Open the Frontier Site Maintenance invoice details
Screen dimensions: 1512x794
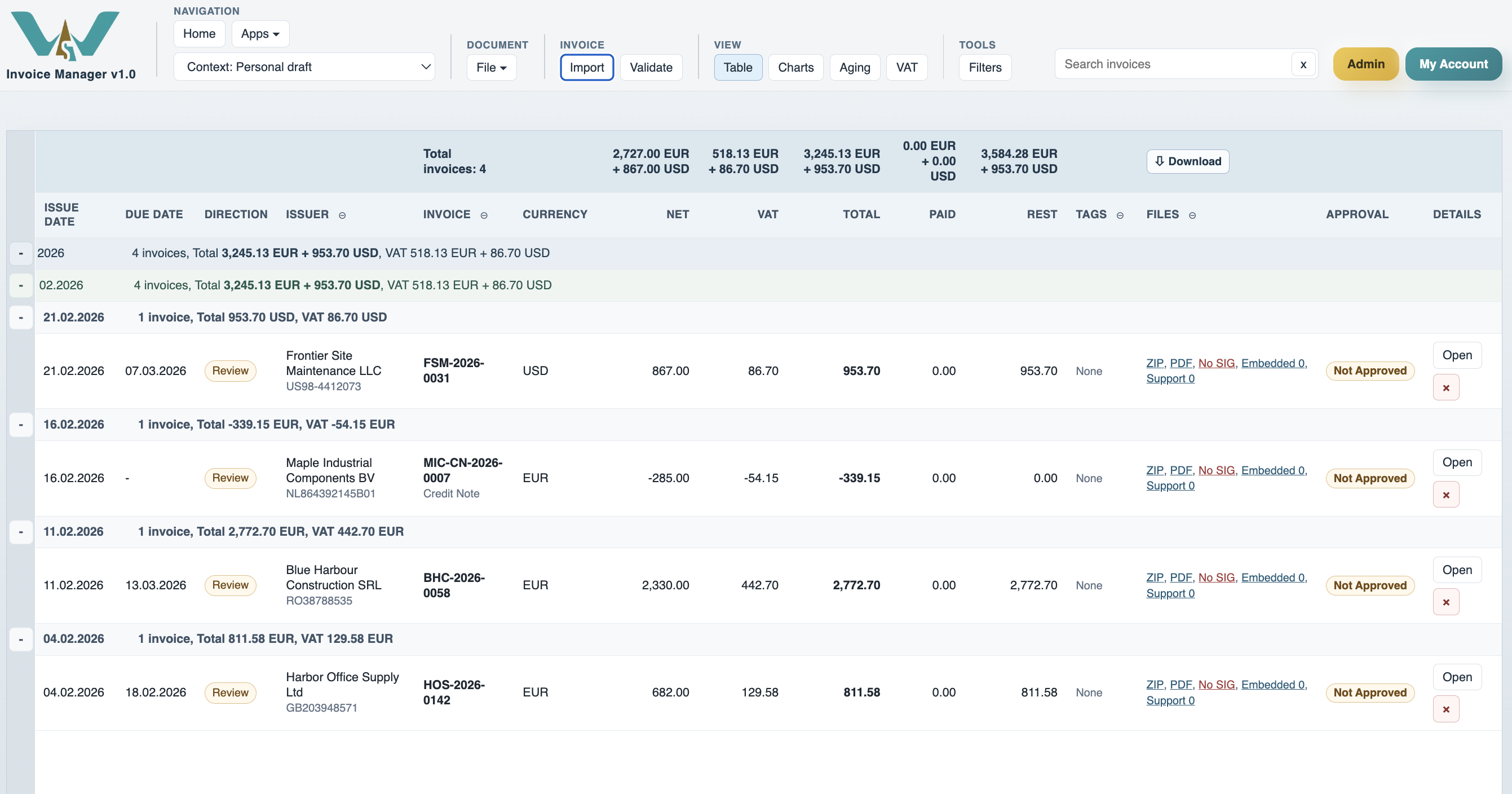point(1457,355)
